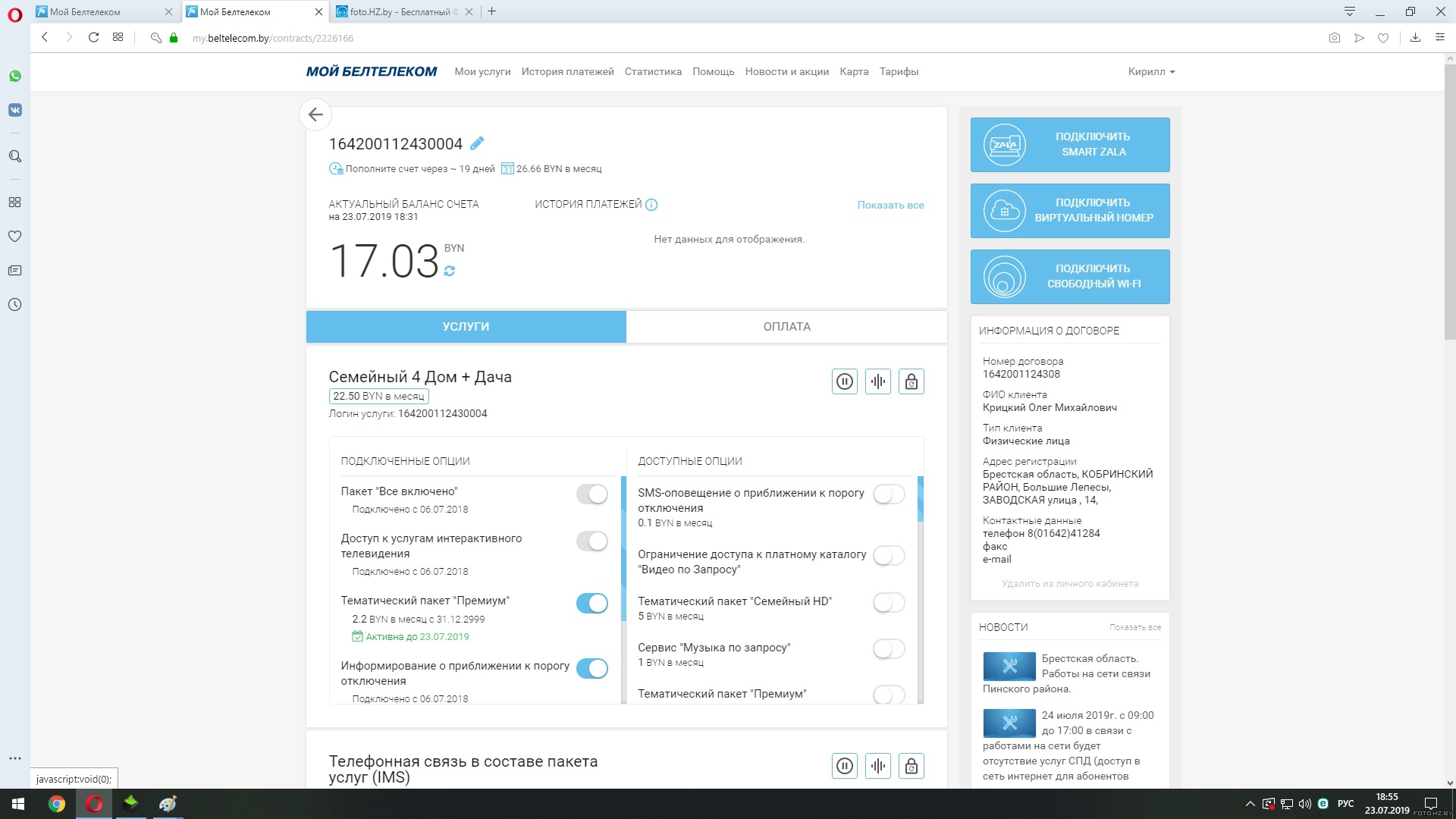Open the tab list menu in the title bar
This screenshot has height=819, width=1456.
[1349, 11]
